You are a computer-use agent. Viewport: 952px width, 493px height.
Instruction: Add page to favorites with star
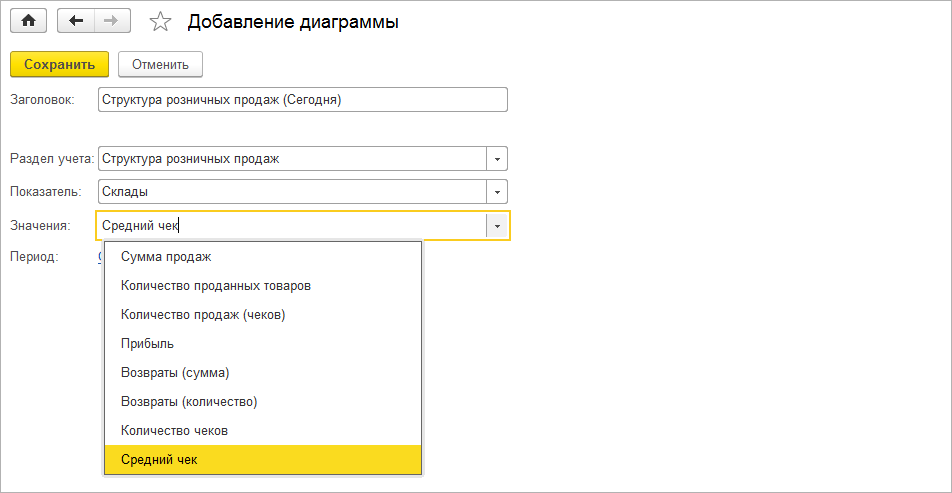coord(159,22)
